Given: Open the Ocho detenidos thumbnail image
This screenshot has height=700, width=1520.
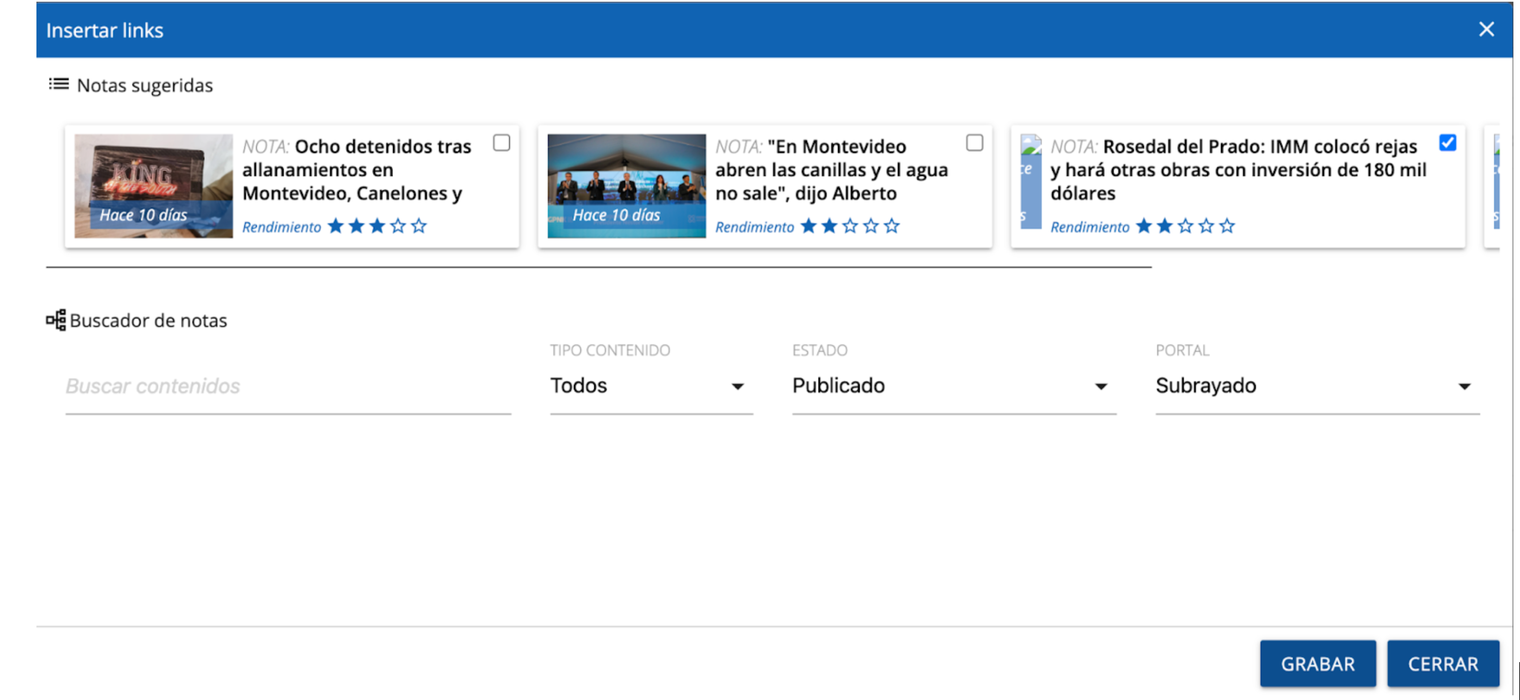Looking at the screenshot, I should click(x=153, y=186).
